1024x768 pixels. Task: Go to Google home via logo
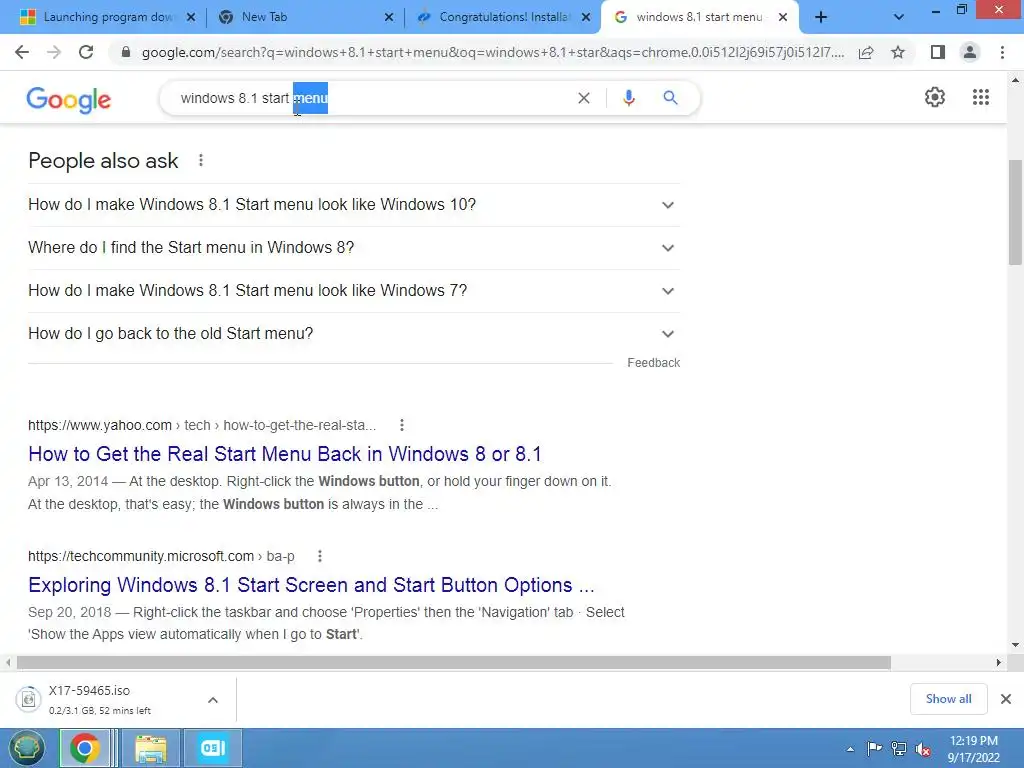pos(69,99)
